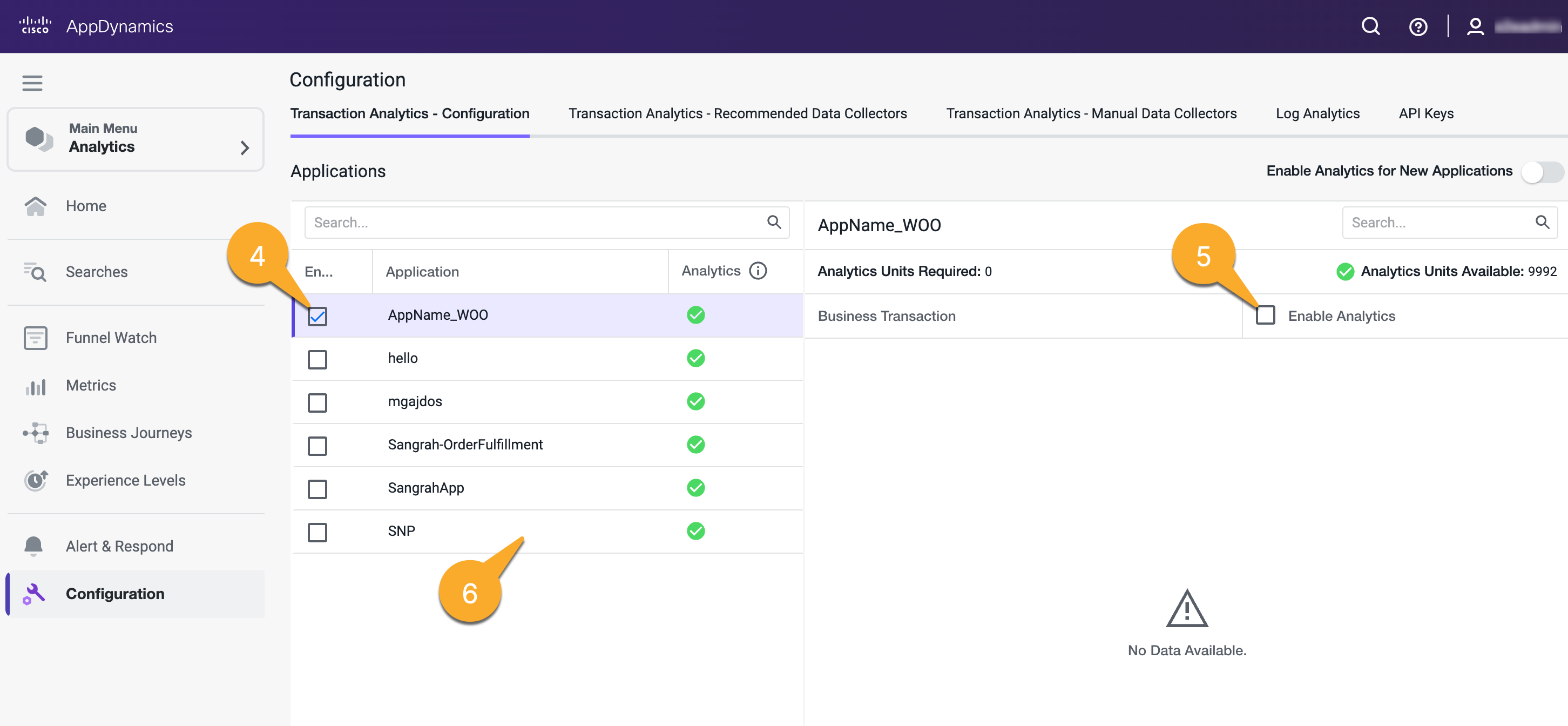Expand the Main Menu Analytics chevron
Viewport: 1568px width, 726px height.
point(244,147)
